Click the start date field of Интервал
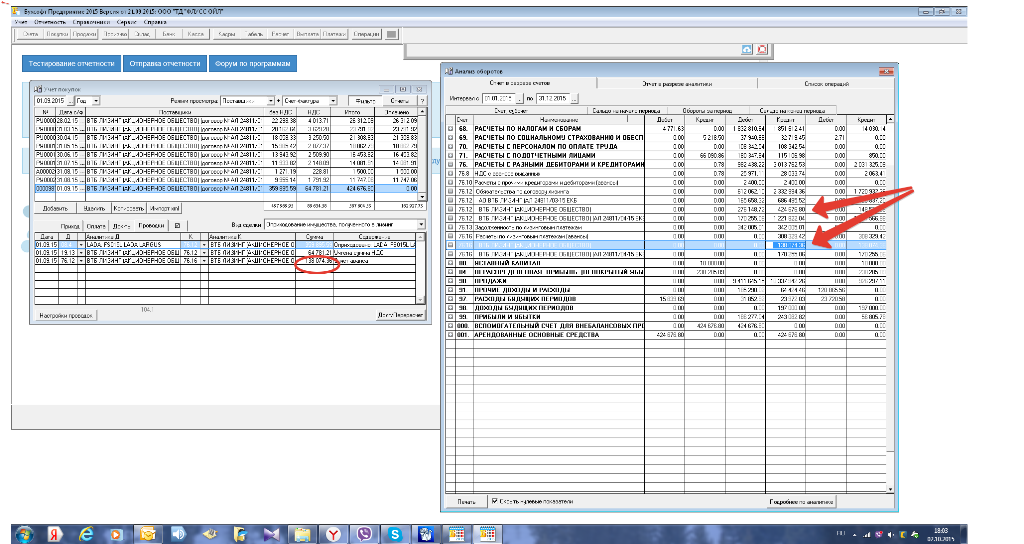The width and height of the screenshot is (1024, 544). [x=498, y=98]
